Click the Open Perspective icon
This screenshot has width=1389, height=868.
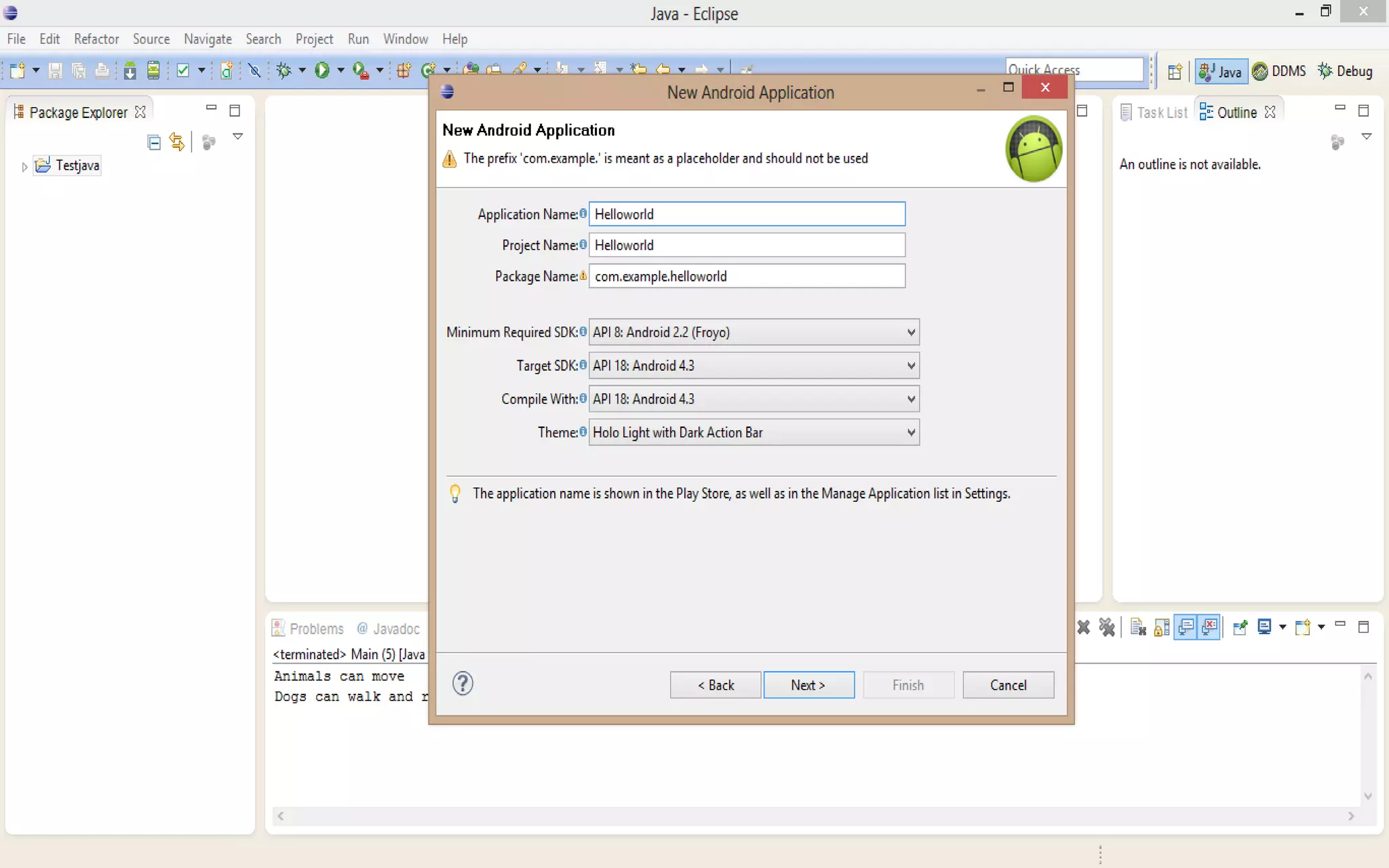(1175, 71)
